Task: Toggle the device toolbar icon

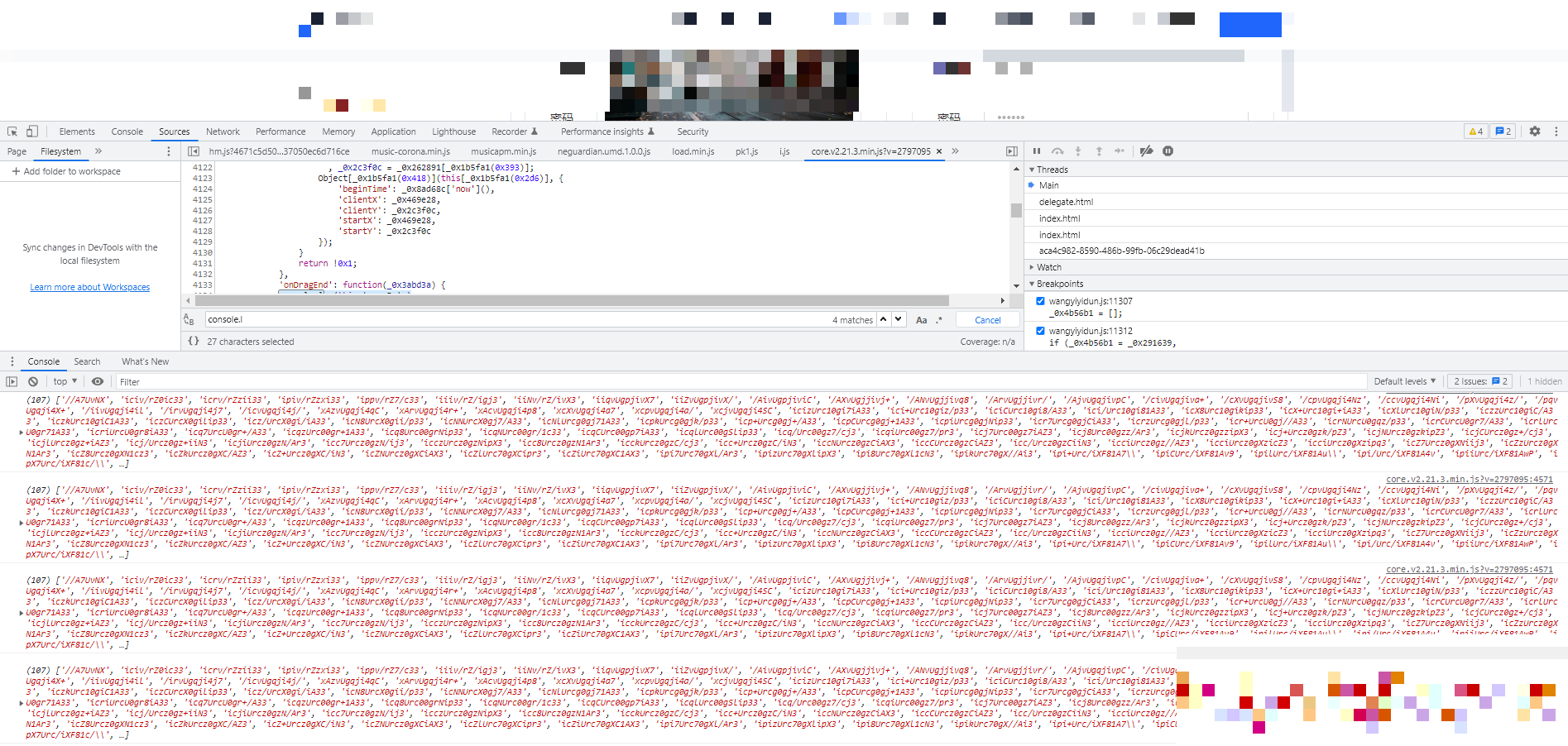Action: coord(32,132)
